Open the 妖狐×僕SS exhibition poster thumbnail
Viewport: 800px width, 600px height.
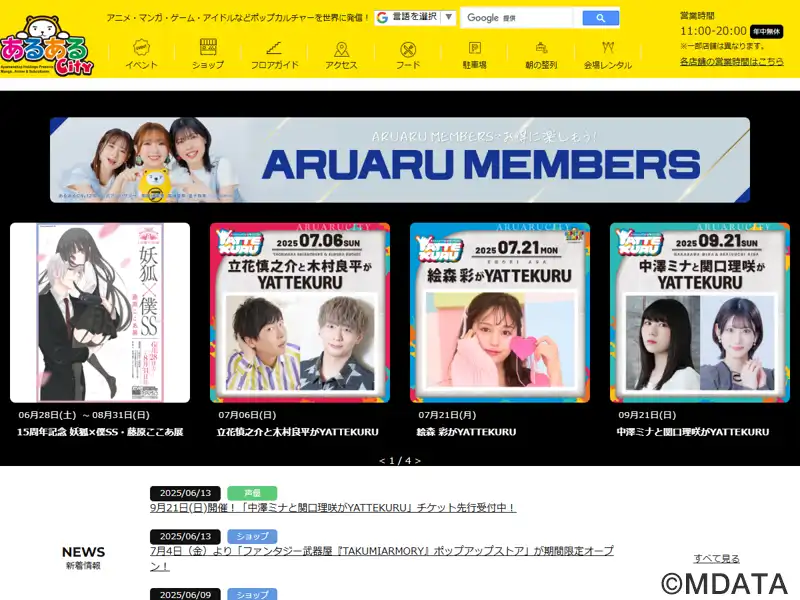pyautogui.click(x=100, y=312)
